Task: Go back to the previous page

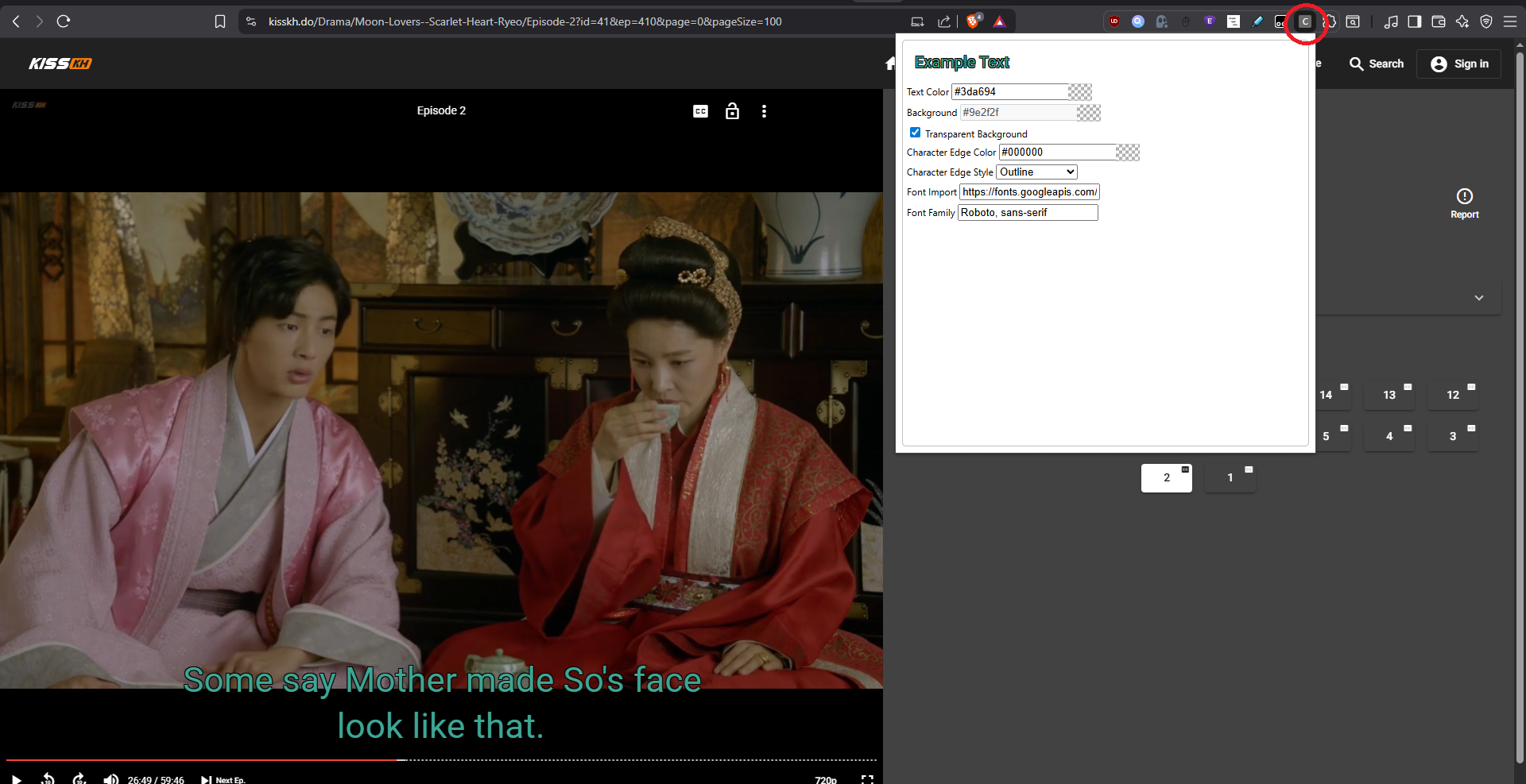Action: pos(16,21)
